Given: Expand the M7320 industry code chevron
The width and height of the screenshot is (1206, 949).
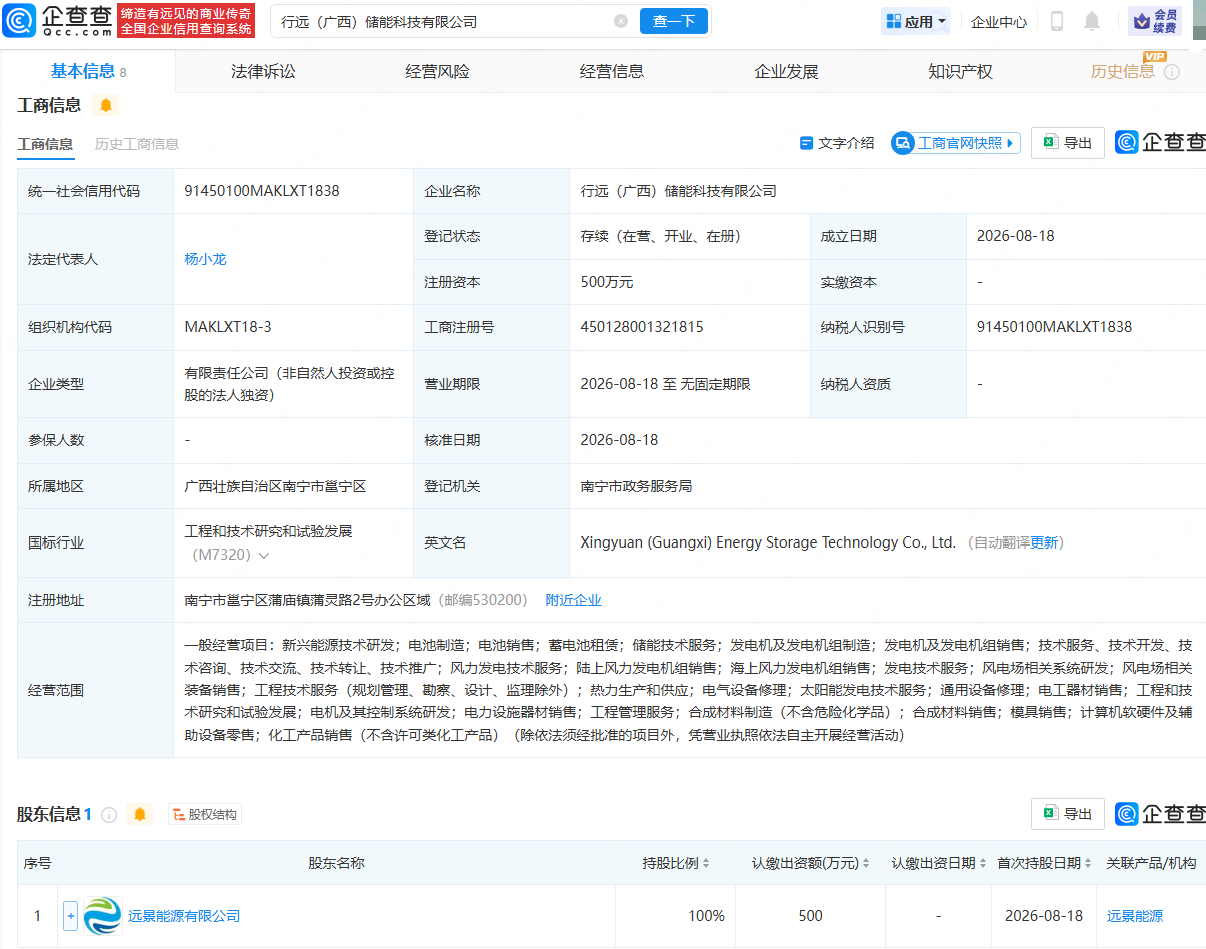Looking at the screenshot, I should [x=264, y=555].
